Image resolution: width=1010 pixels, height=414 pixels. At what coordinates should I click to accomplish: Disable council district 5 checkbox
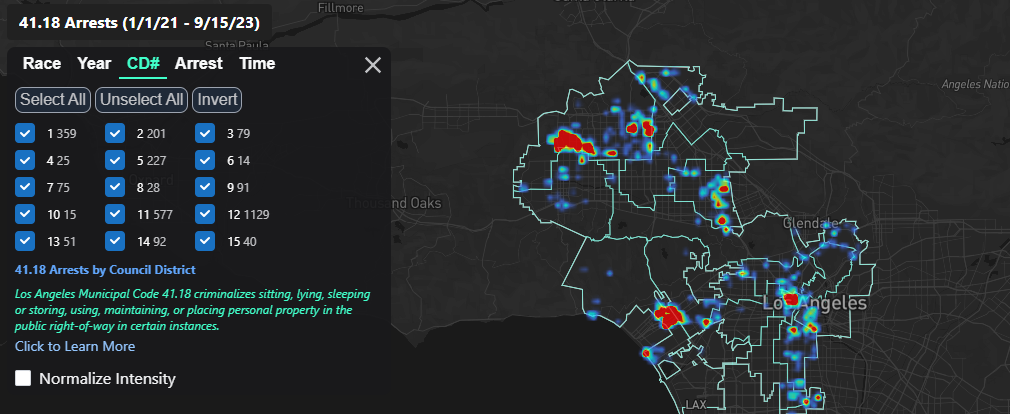tap(115, 160)
